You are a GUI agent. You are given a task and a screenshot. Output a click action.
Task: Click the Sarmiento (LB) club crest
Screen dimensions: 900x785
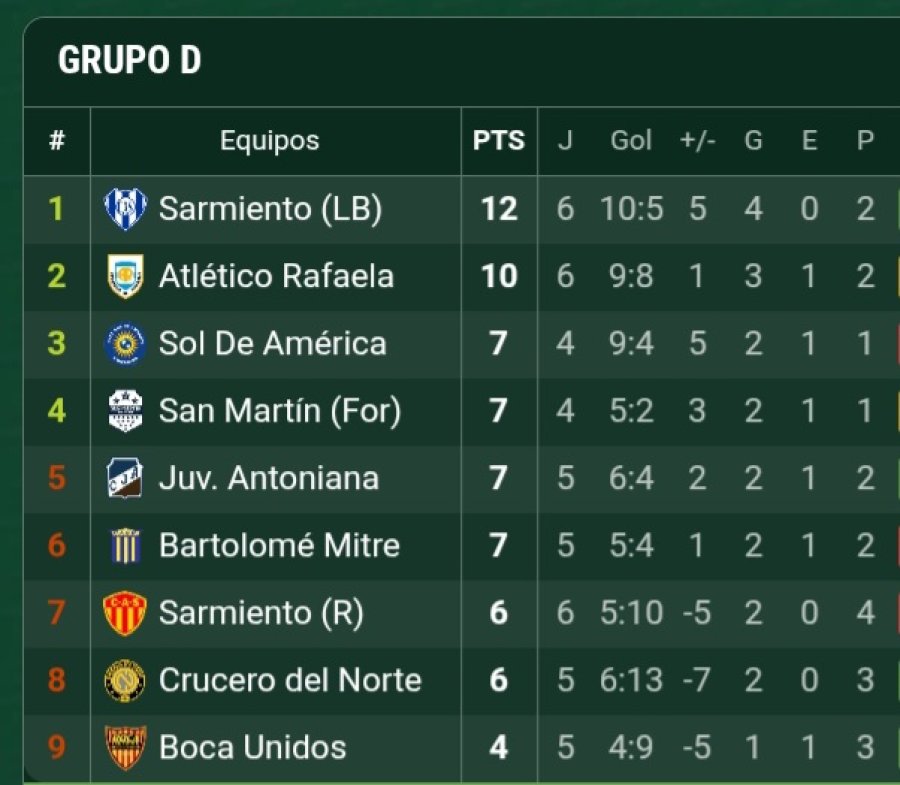126,209
